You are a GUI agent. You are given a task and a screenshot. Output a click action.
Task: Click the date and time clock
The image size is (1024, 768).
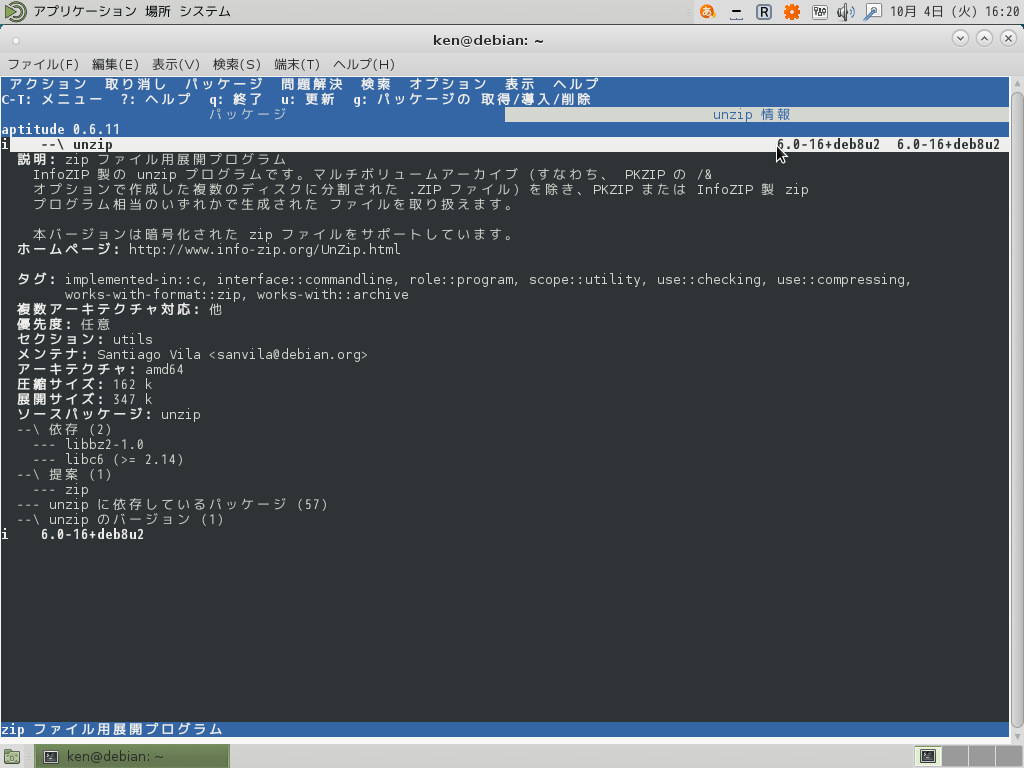954,11
